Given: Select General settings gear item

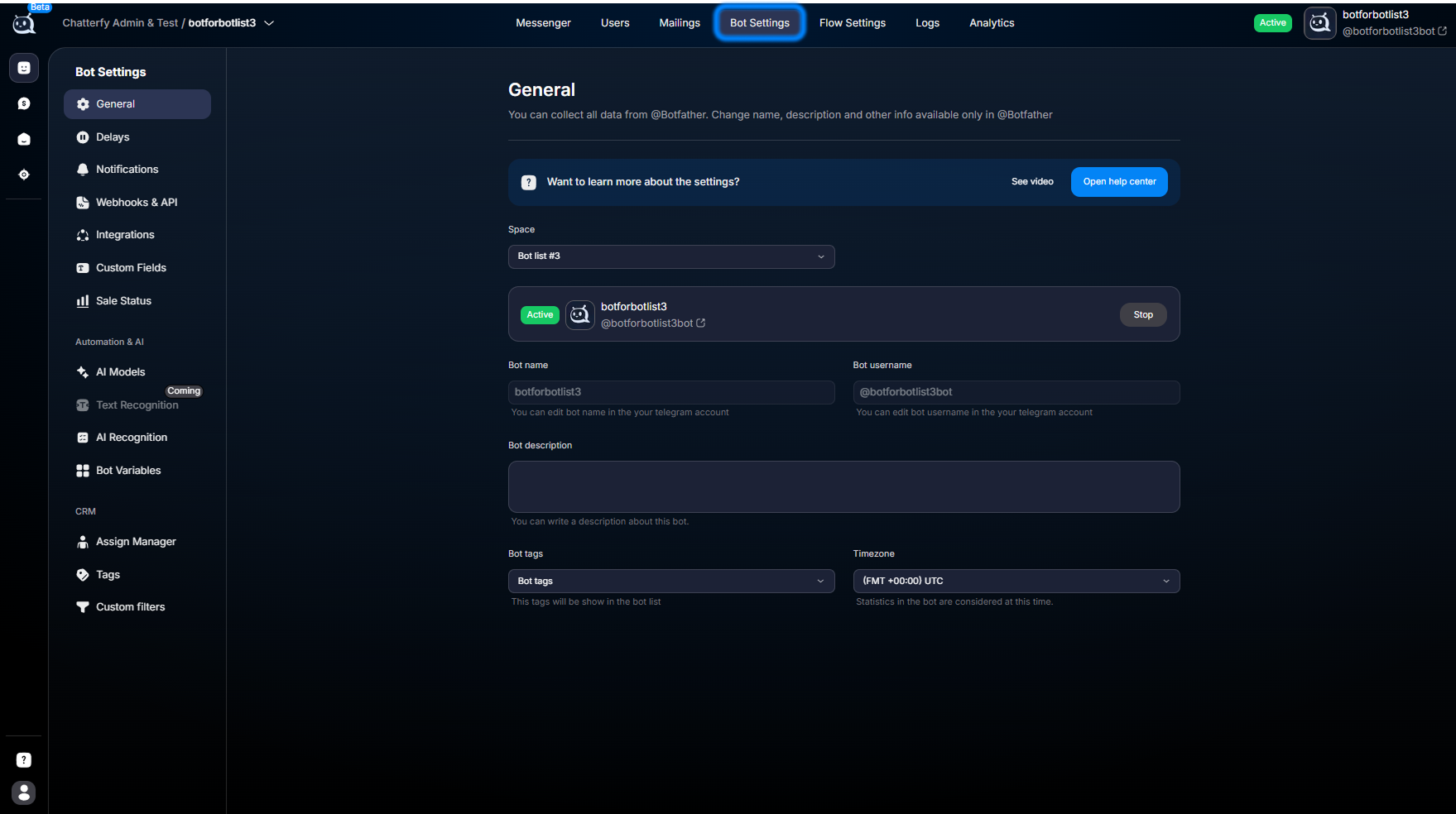Looking at the screenshot, I should click(137, 104).
